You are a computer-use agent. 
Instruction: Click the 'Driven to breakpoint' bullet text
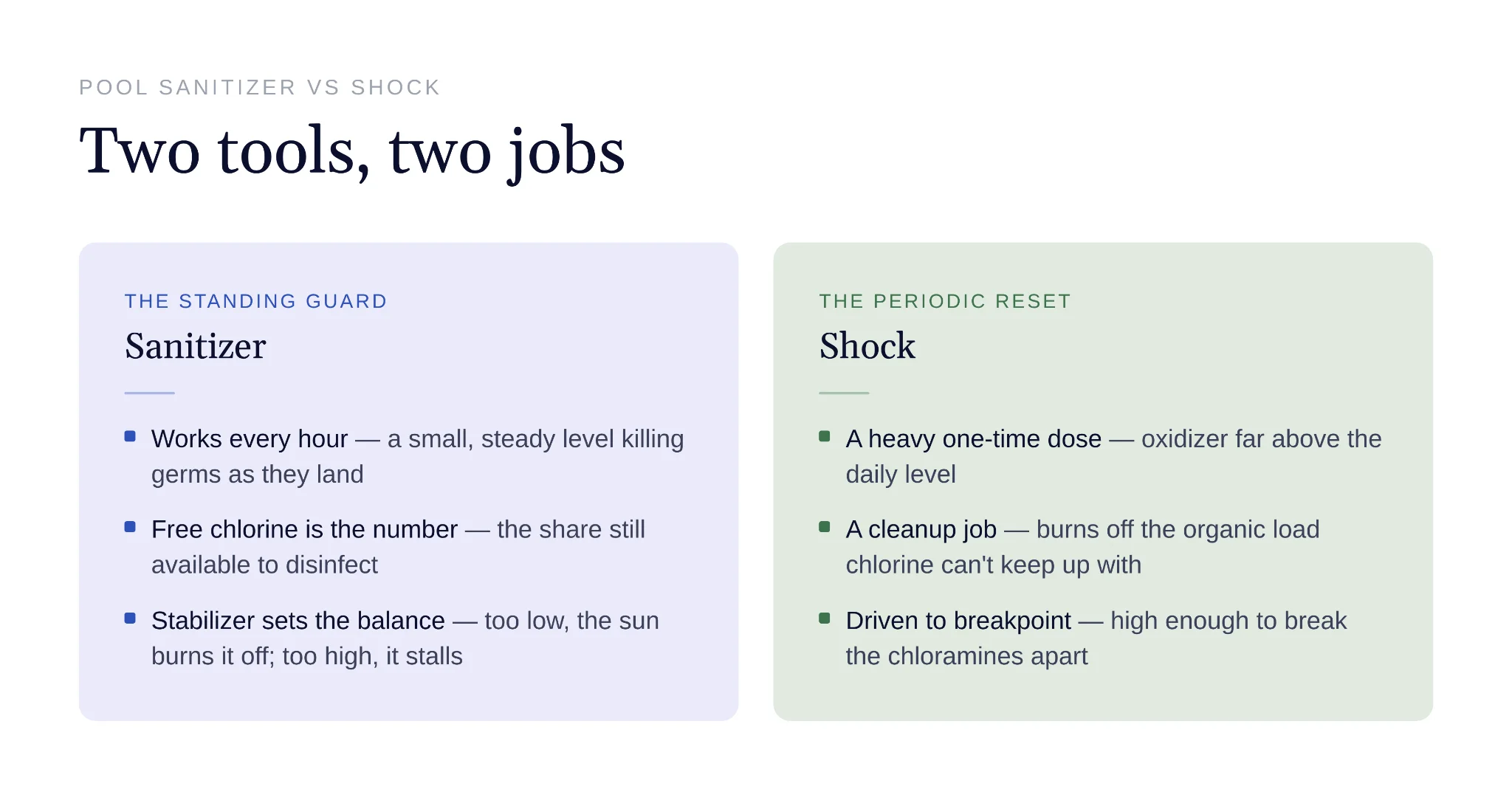pyautogui.click(x=958, y=621)
